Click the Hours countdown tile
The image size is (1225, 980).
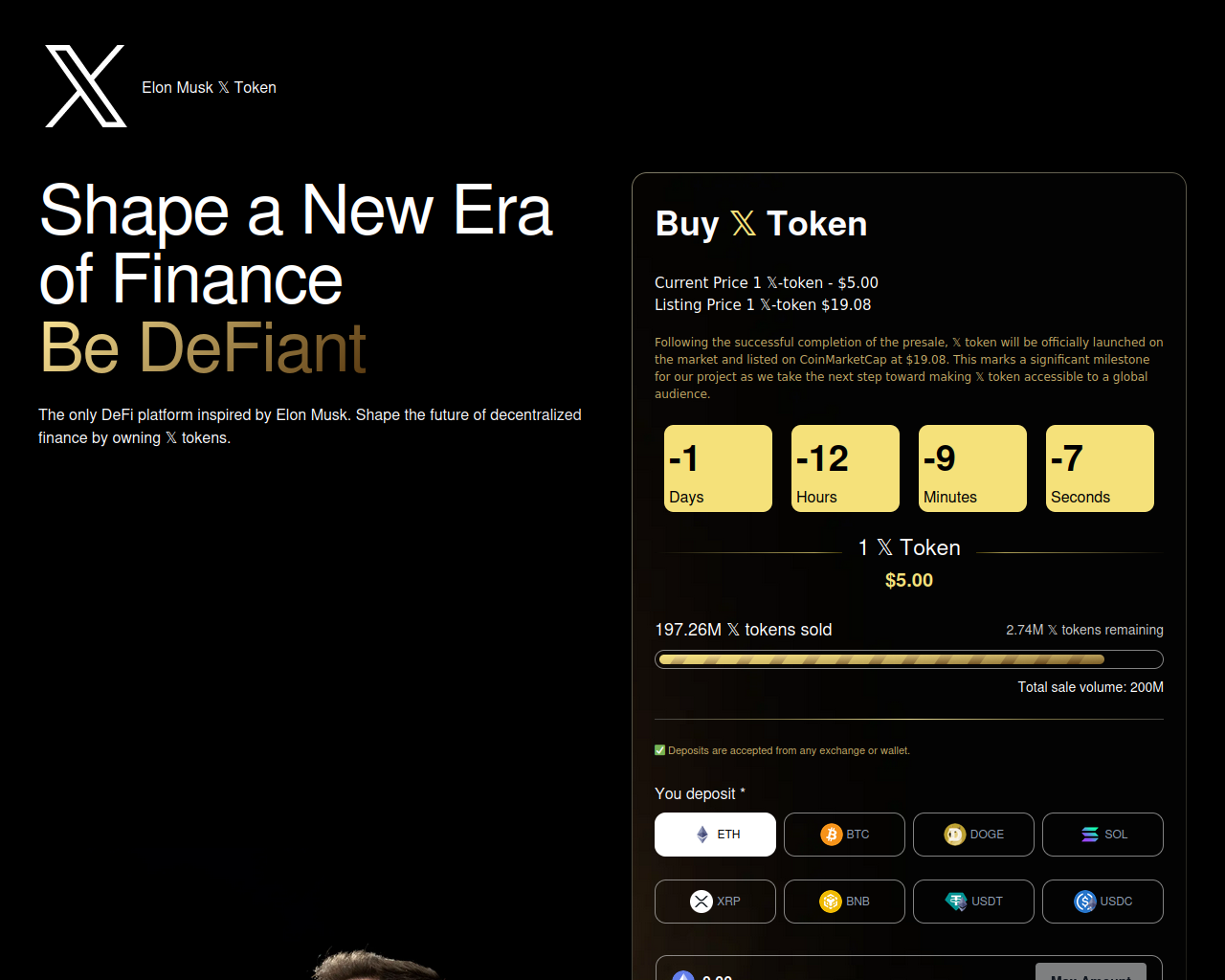coord(845,469)
